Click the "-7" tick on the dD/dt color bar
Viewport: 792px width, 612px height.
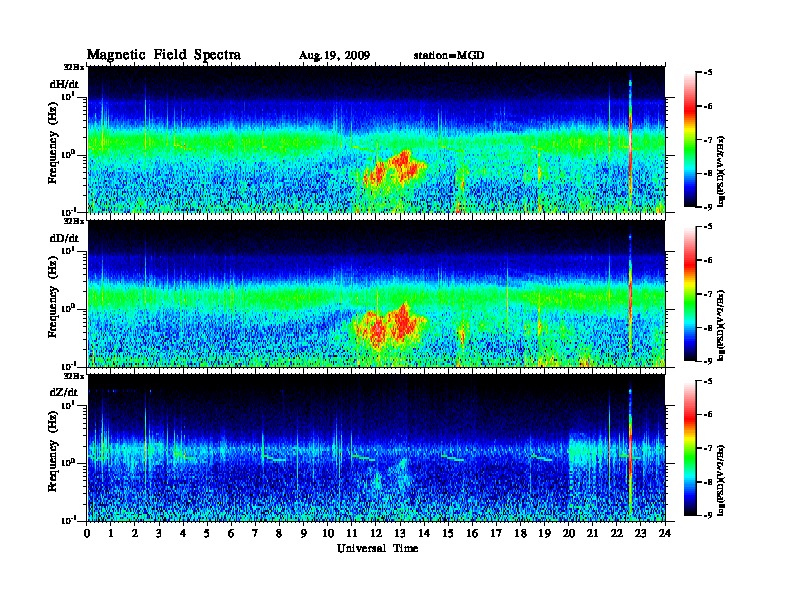pyautogui.click(x=708, y=294)
